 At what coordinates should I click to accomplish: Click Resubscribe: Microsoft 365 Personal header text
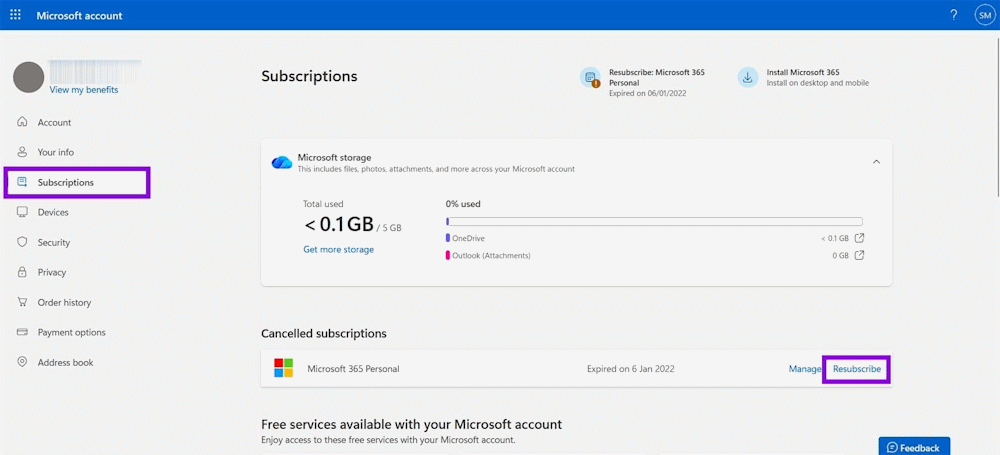(657, 77)
